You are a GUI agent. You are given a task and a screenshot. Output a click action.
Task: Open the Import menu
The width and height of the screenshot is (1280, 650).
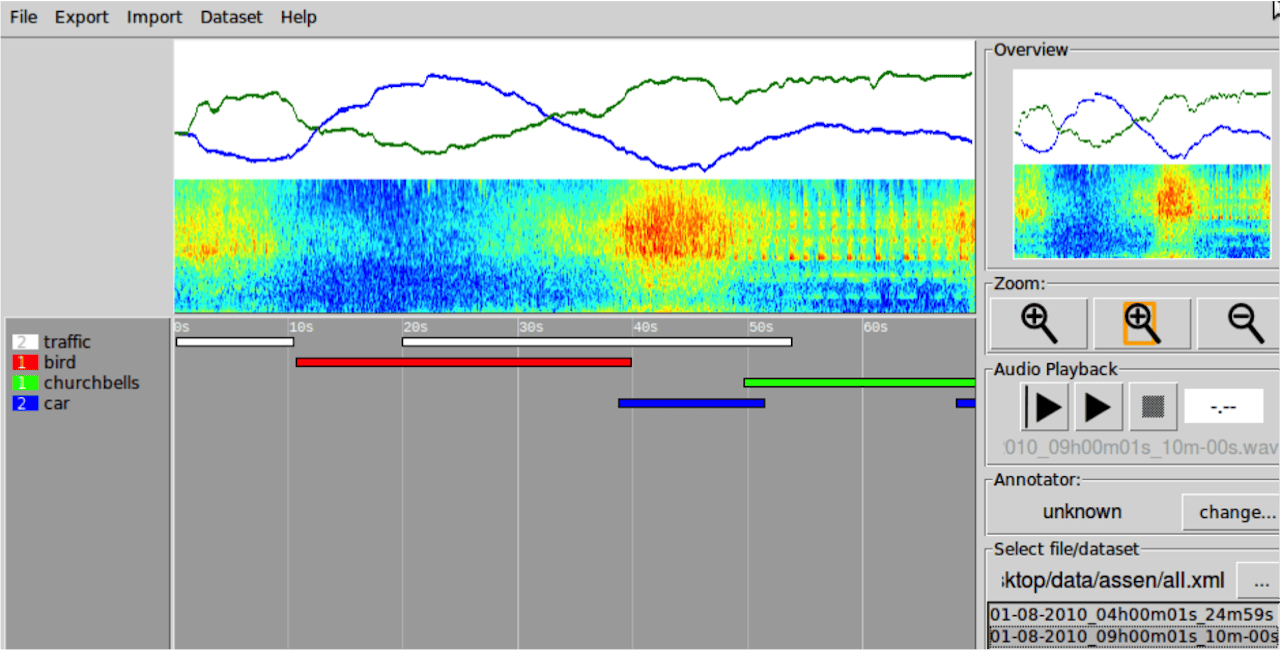point(154,17)
